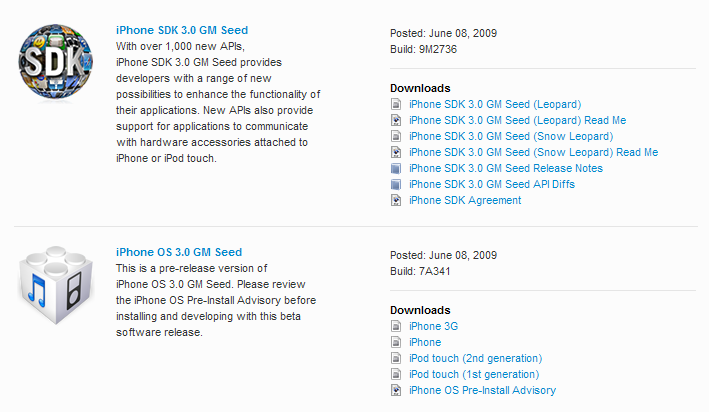
Task: Open iPhone SDK 3.0 GM Seed Release Notes
Action: point(506,168)
